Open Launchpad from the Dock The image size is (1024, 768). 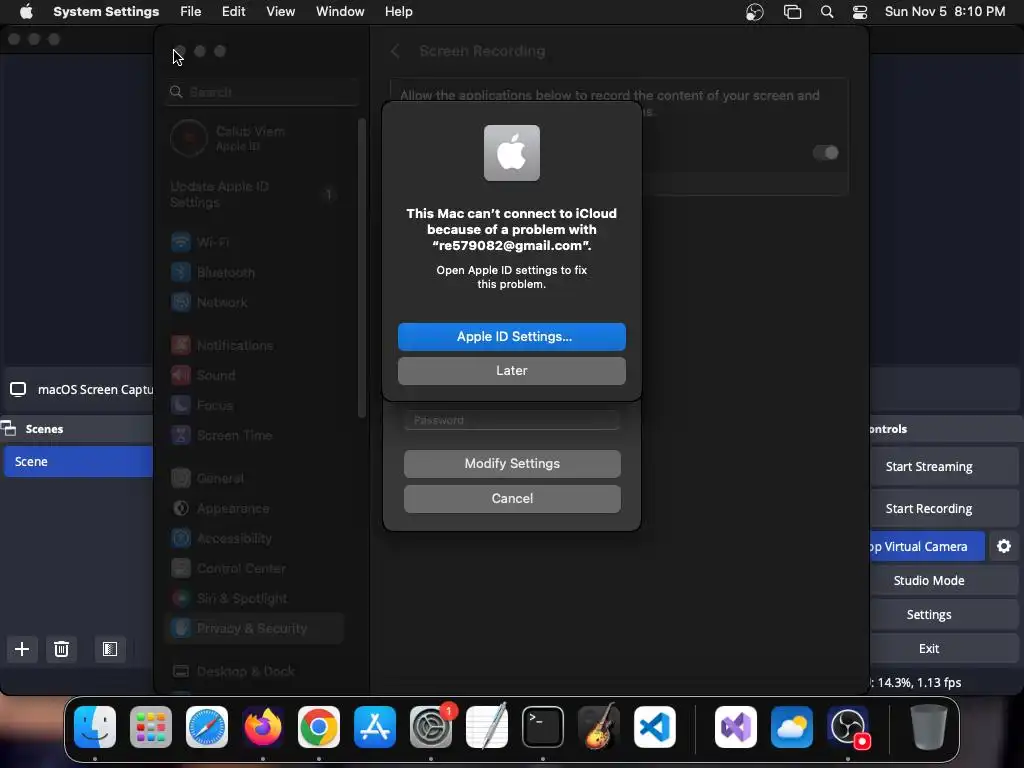coord(151,727)
